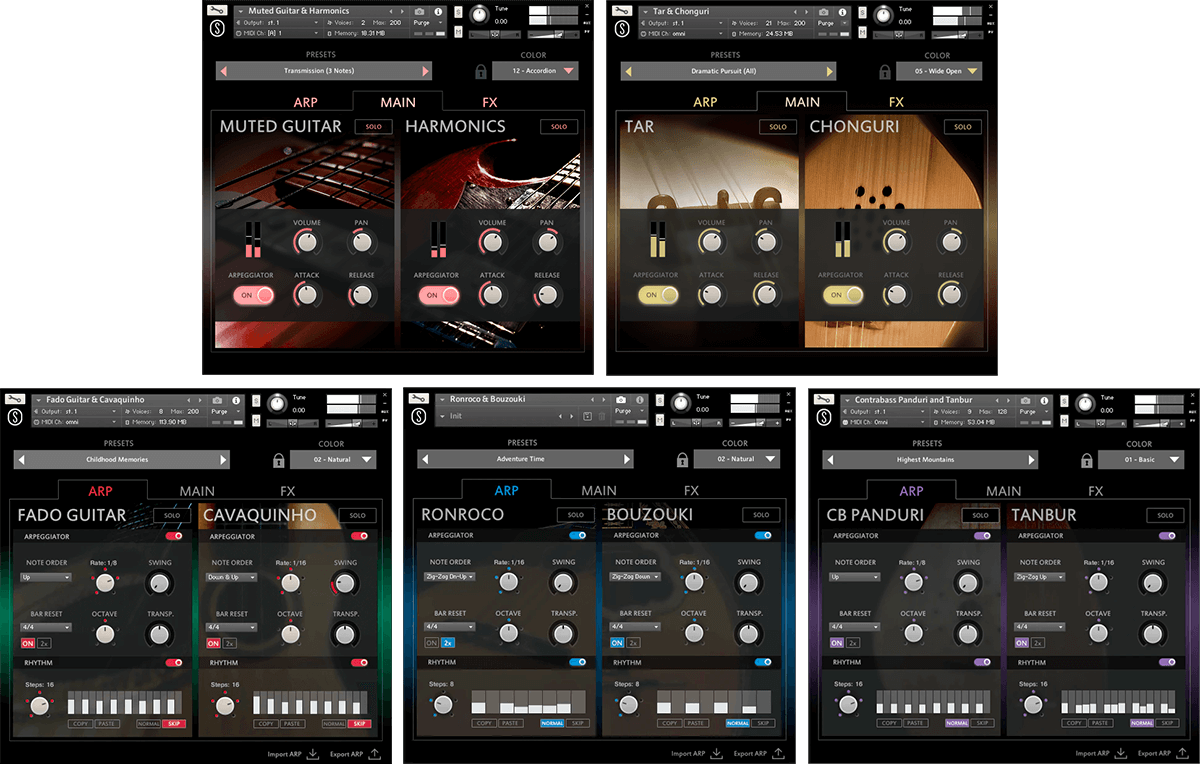1200x764 pixels.
Task: Adjust the Chonguri Volume knob
Action: (896, 241)
